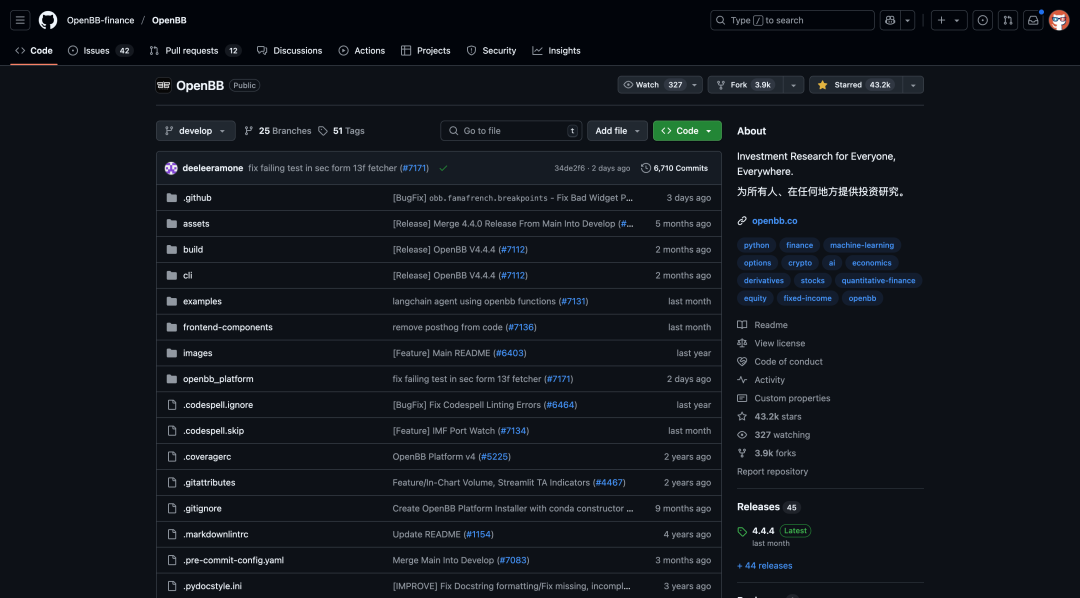Click the Activity pulse icon
Image resolution: width=1080 pixels, height=598 pixels.
[742, 380]
